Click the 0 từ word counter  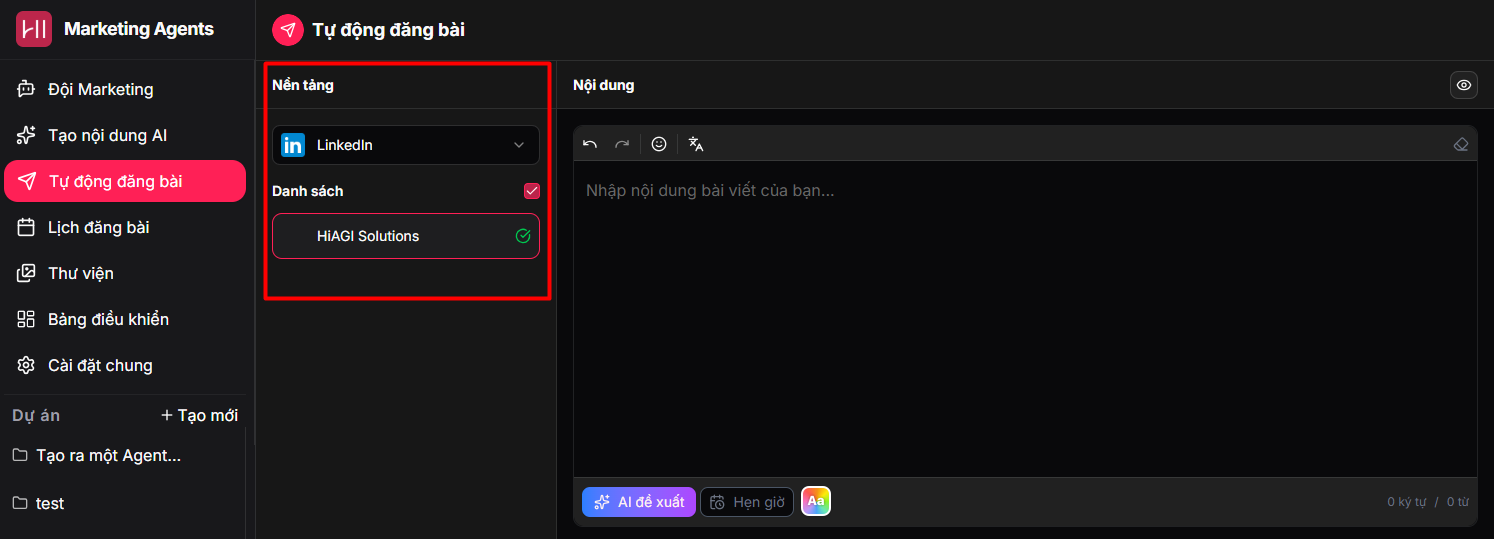[1458, 502]
